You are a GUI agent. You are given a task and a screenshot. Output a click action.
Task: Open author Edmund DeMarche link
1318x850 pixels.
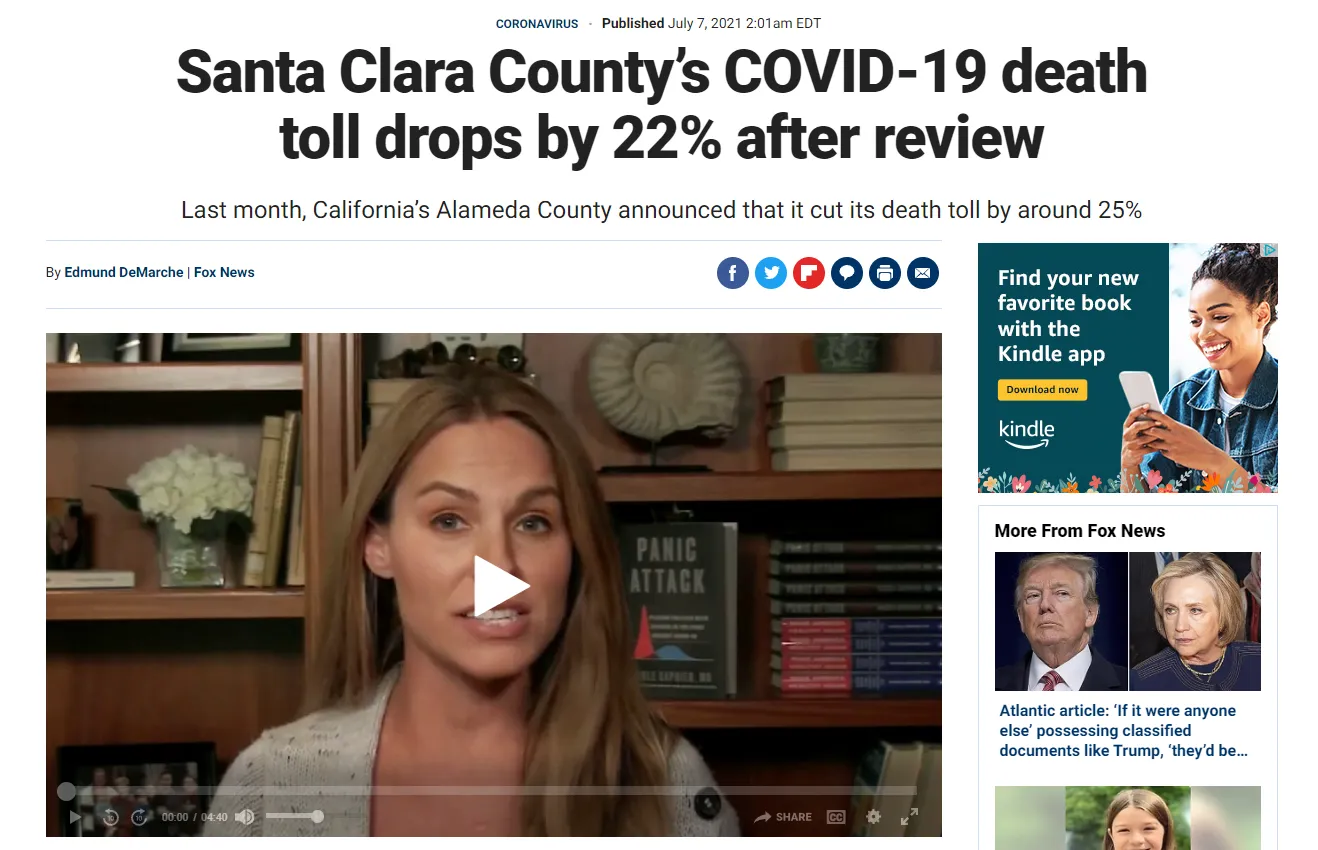124,272
